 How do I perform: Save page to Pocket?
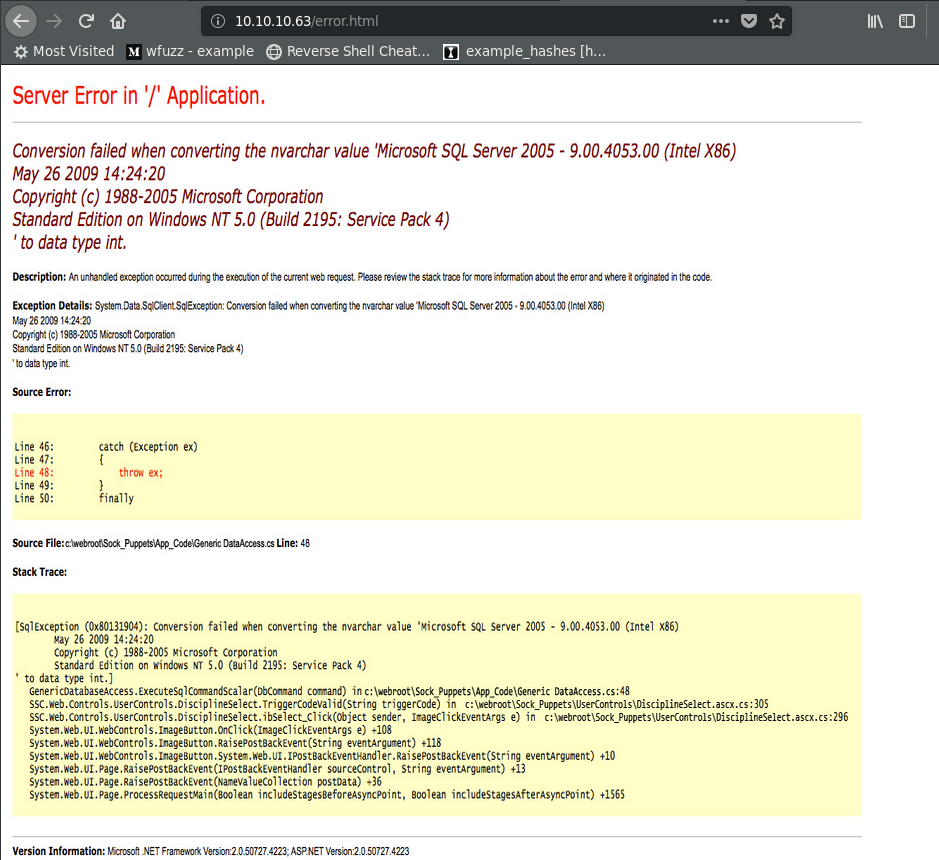748,20
